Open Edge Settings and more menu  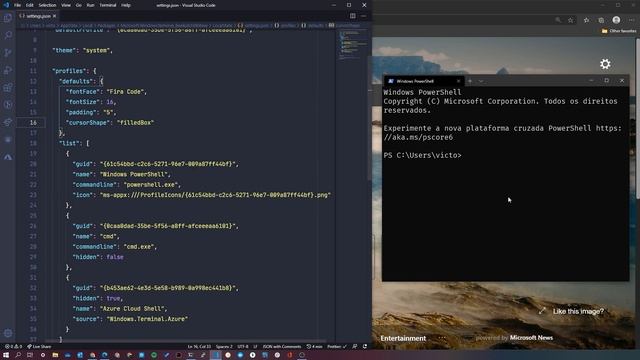point(631,20)
